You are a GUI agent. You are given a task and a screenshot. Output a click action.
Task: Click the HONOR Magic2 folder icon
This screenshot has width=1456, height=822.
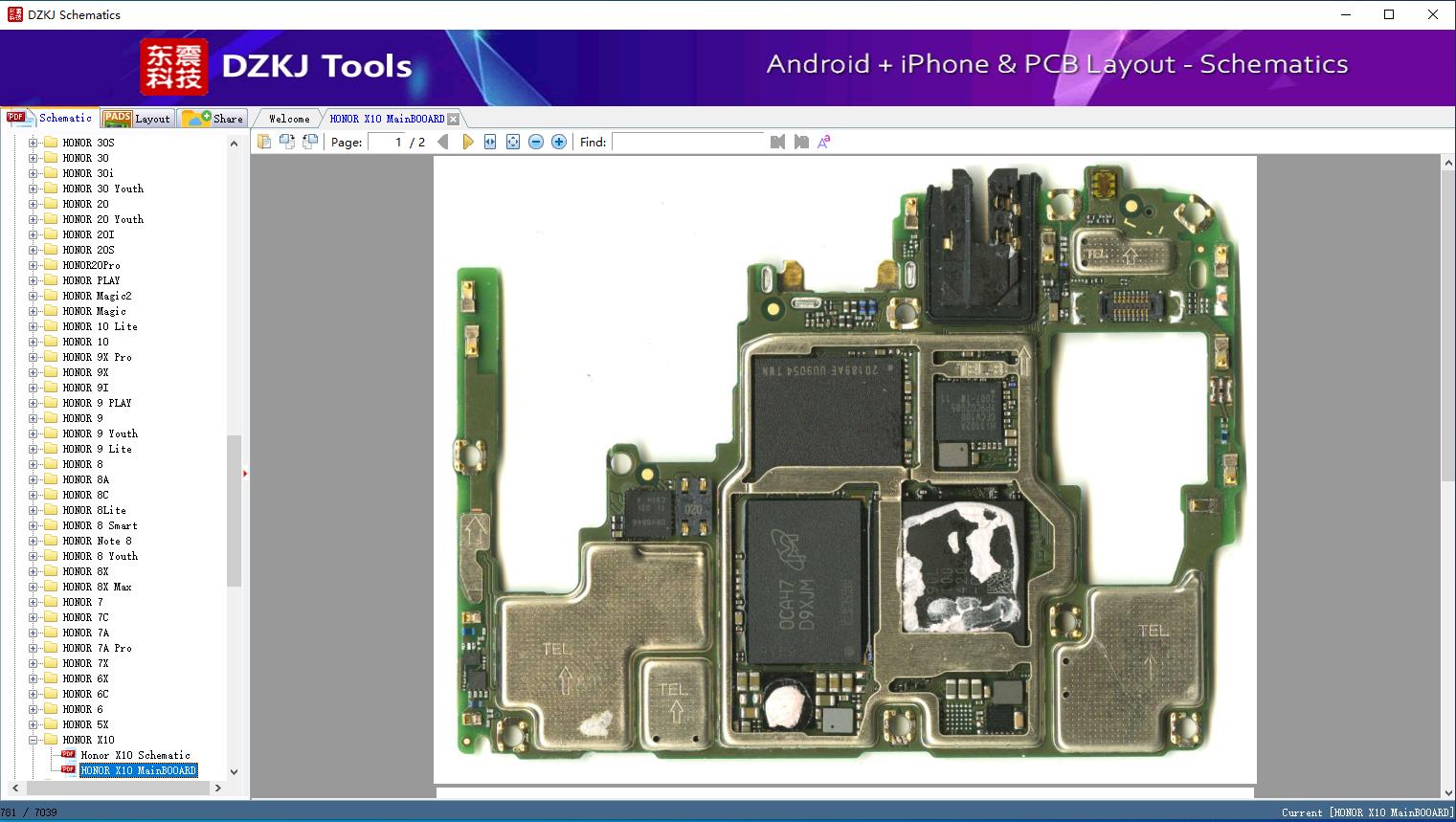[x=50, y=296]
